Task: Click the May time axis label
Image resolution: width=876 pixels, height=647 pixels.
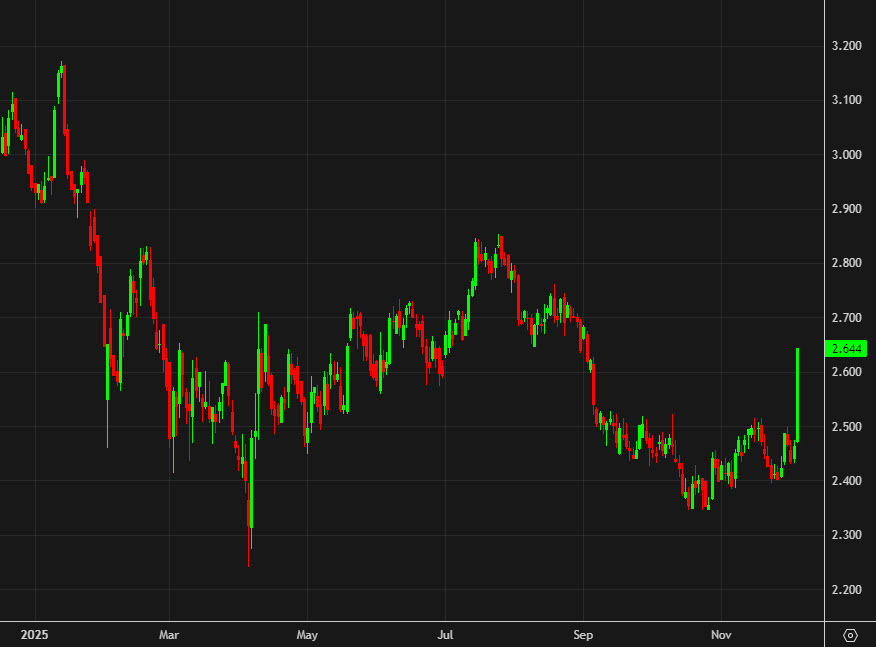Action: tap(307, 634)
